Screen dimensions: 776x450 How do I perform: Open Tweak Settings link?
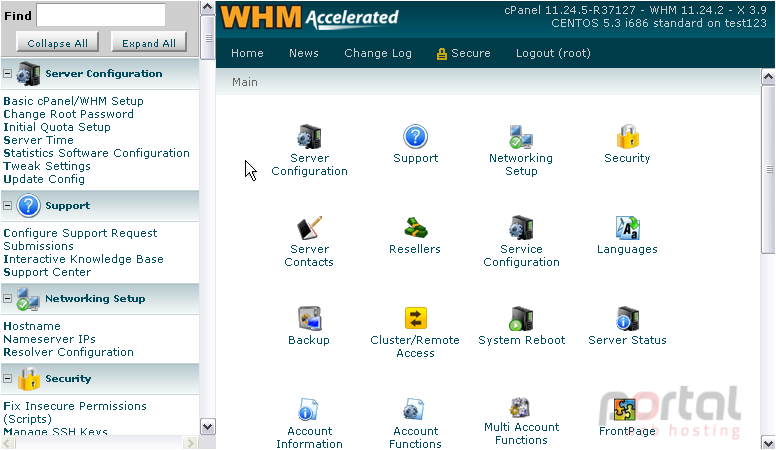(x=47, y=166)
